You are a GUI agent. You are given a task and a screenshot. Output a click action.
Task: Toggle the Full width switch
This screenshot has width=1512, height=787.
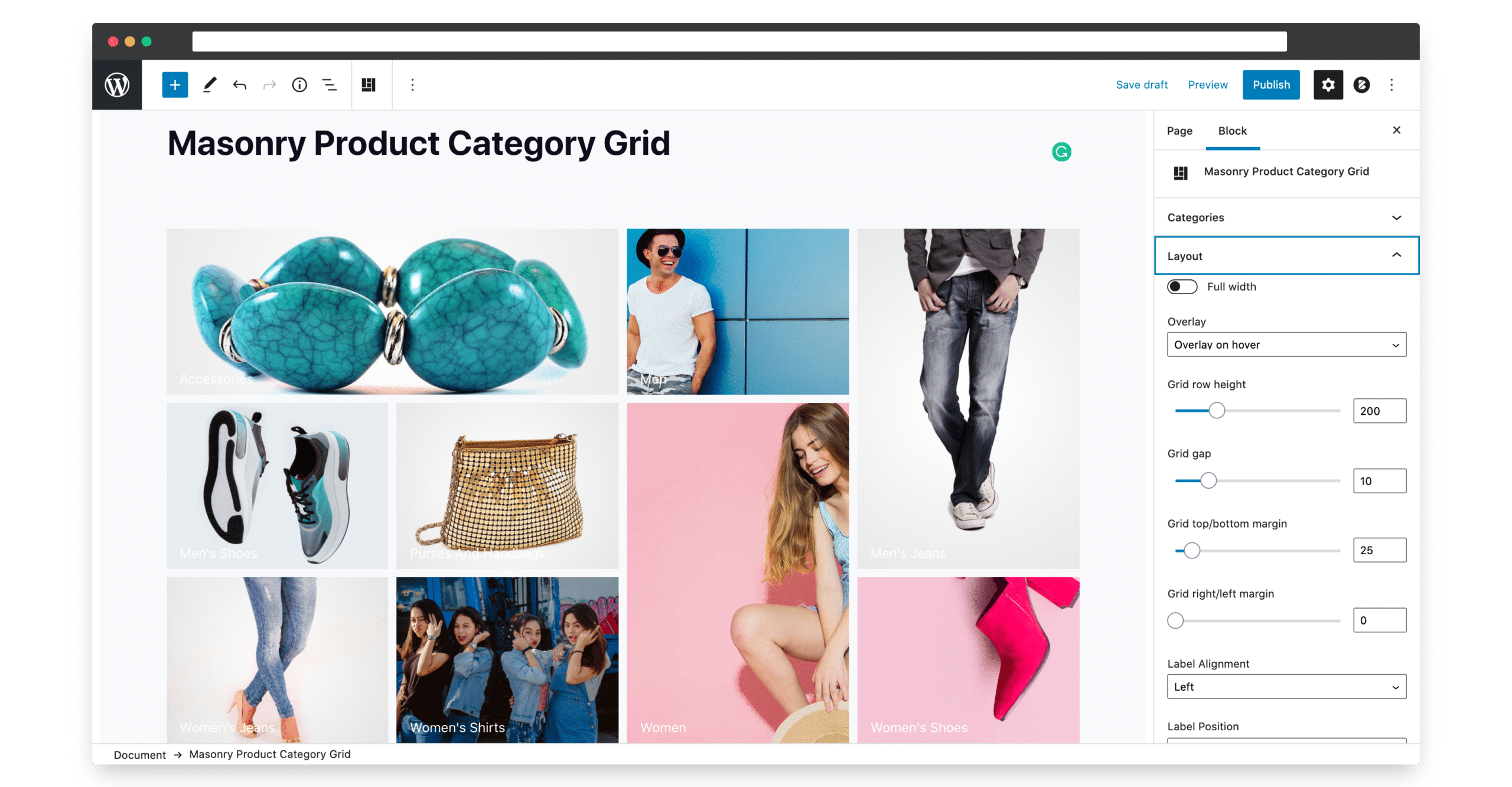pos(1182,287)
